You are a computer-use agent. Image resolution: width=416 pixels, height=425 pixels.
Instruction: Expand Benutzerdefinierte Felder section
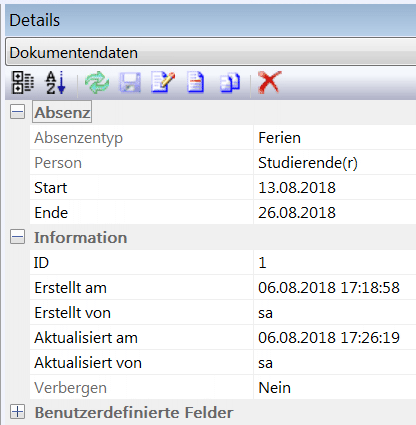pyautogui.click(x=17, y=412)
